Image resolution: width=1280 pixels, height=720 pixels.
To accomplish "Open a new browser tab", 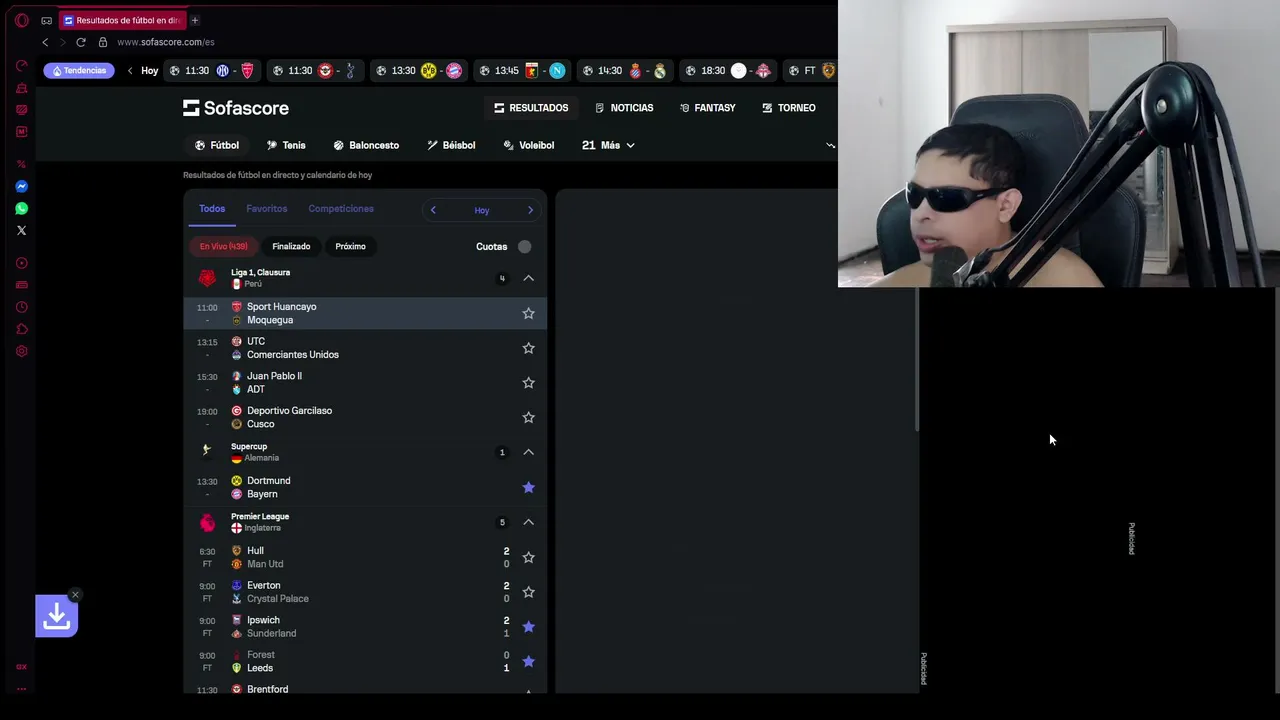I will (x=195, y=20).
